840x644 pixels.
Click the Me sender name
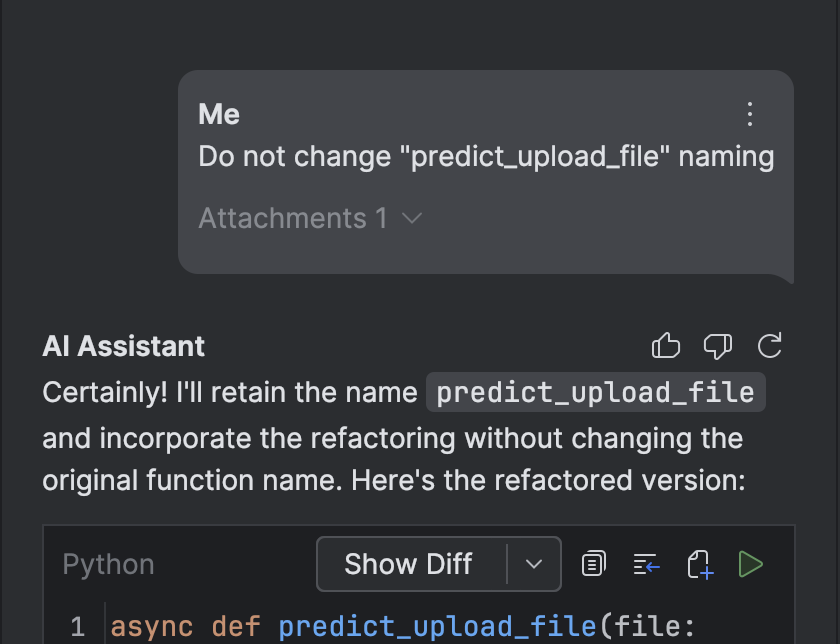tap(219, 114)
